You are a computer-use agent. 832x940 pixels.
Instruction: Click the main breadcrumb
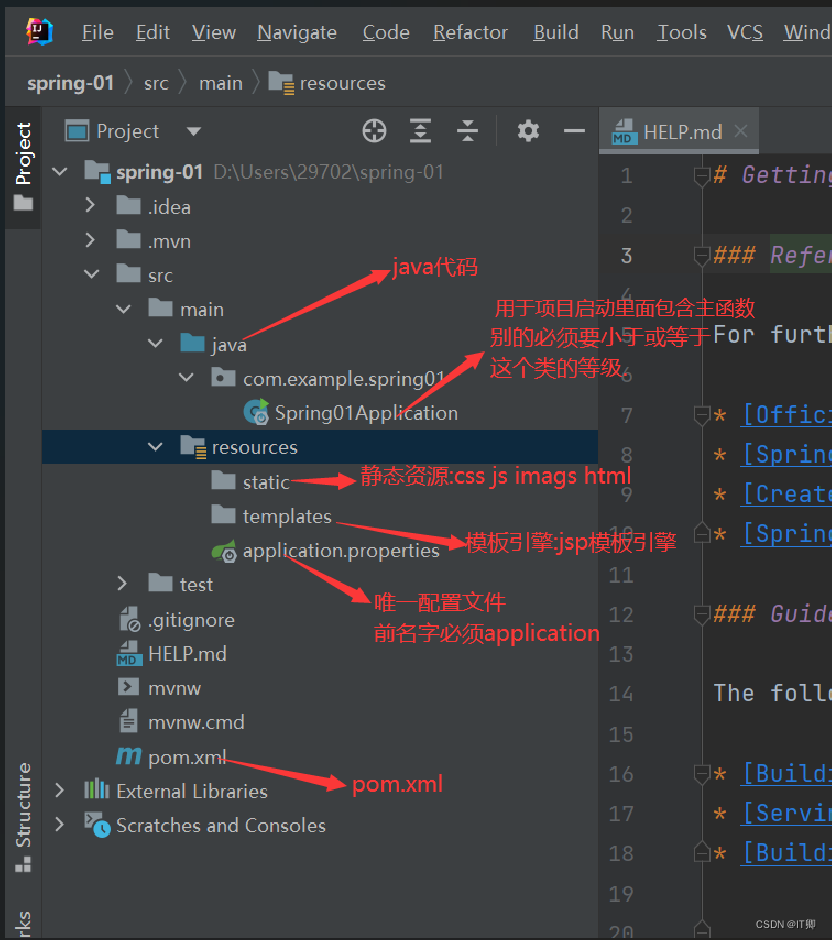coord(221,83)
